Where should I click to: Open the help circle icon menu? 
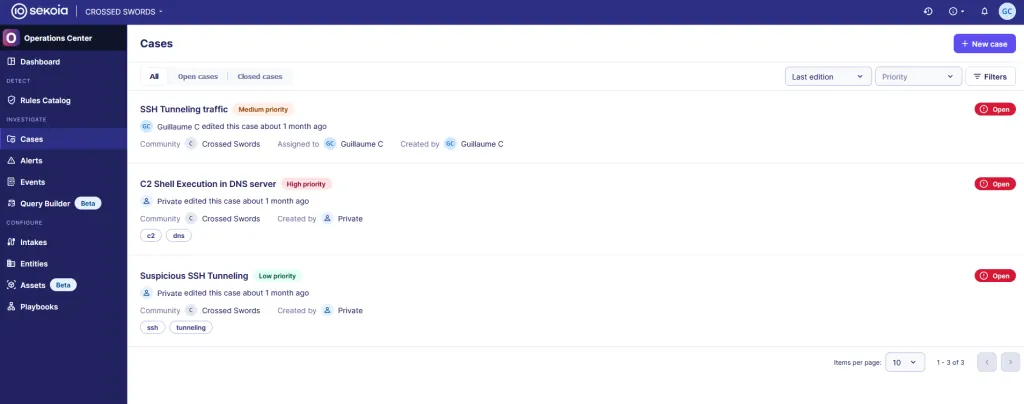956,11
